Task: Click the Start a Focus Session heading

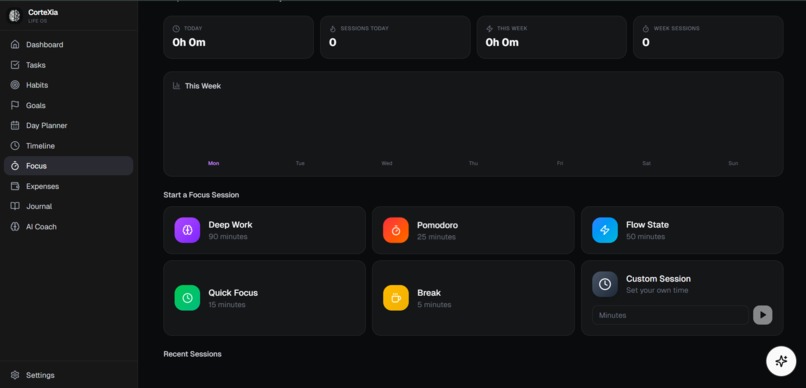Action: [201, 195]
